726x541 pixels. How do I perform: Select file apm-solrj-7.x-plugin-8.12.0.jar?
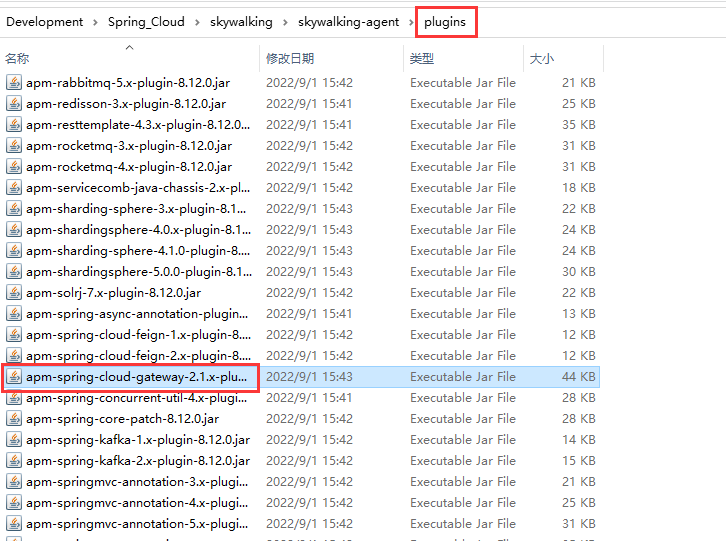tap(113, 292)
